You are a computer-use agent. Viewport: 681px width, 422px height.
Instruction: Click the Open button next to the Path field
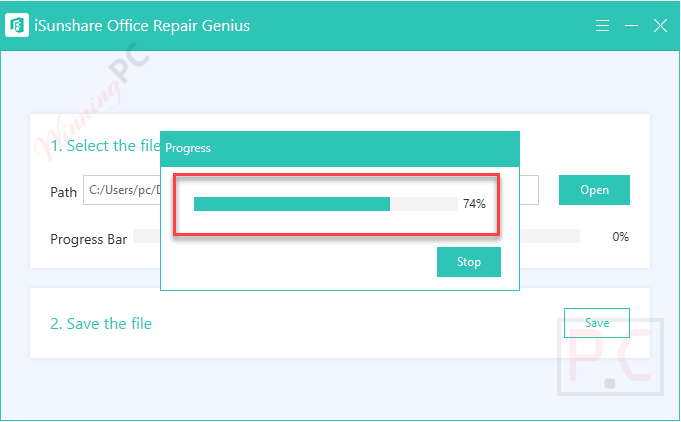pos(594,190)
